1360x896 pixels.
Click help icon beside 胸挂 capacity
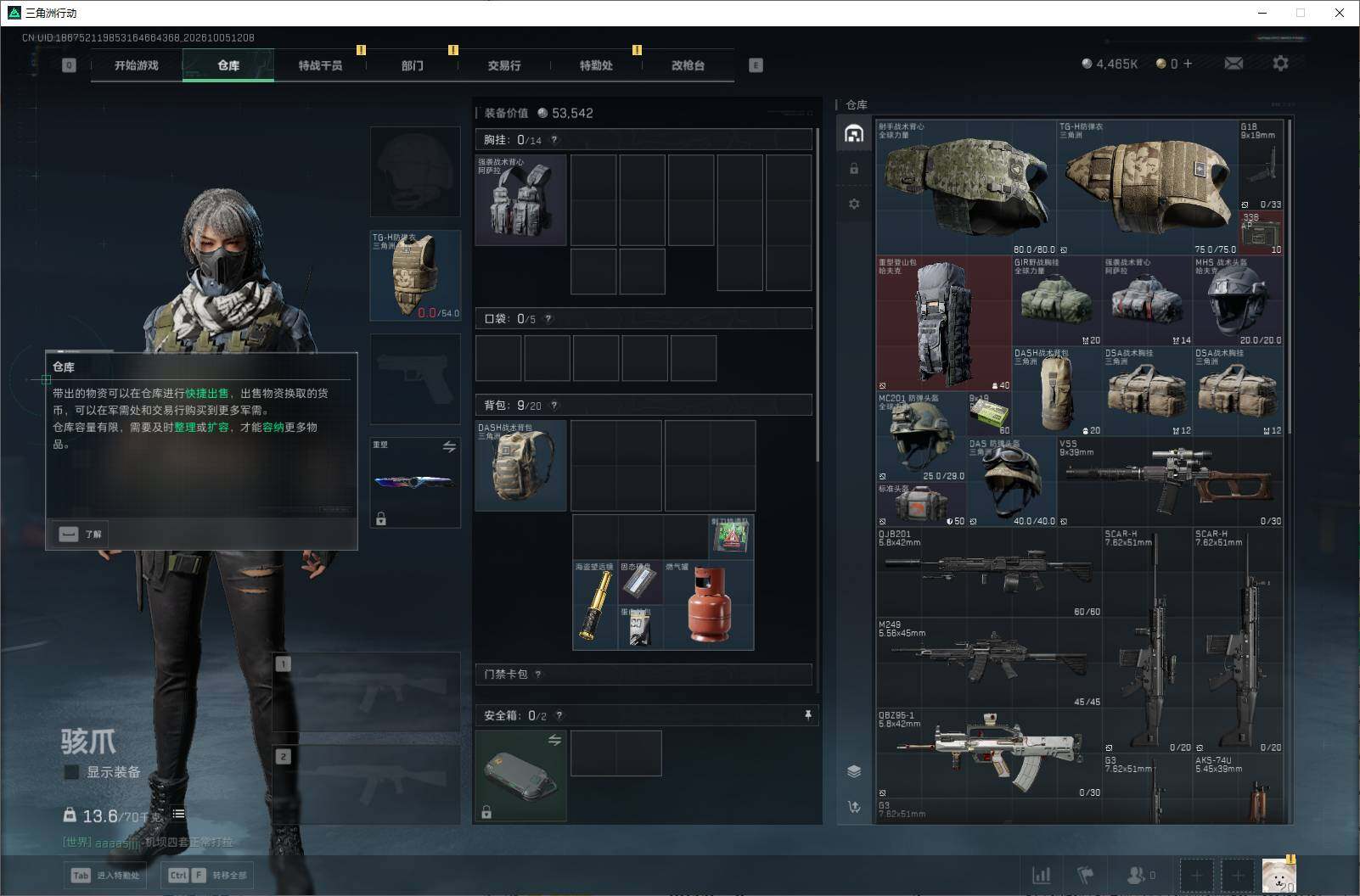tap(554, 140)
